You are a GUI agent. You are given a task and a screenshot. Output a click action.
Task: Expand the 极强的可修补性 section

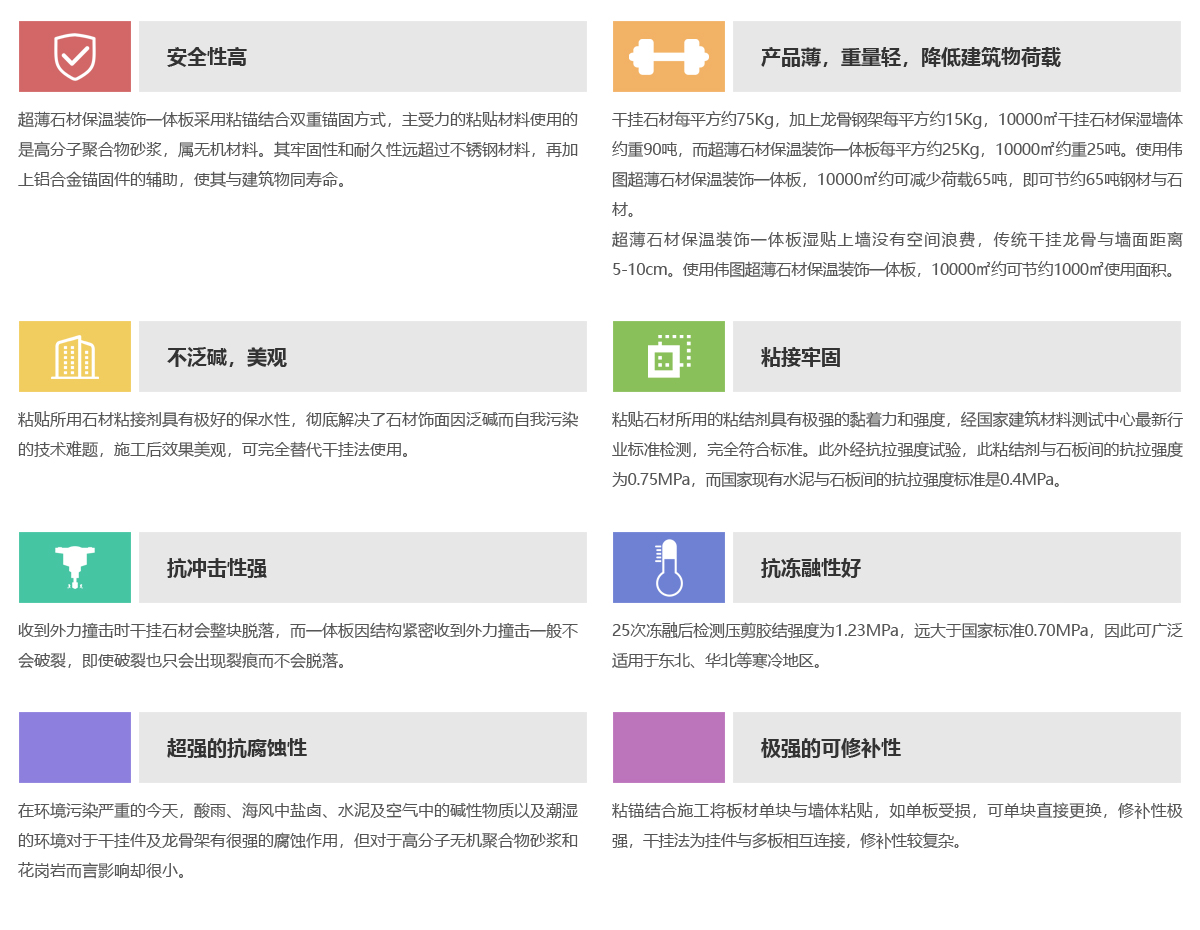click(x=955, y=747)
